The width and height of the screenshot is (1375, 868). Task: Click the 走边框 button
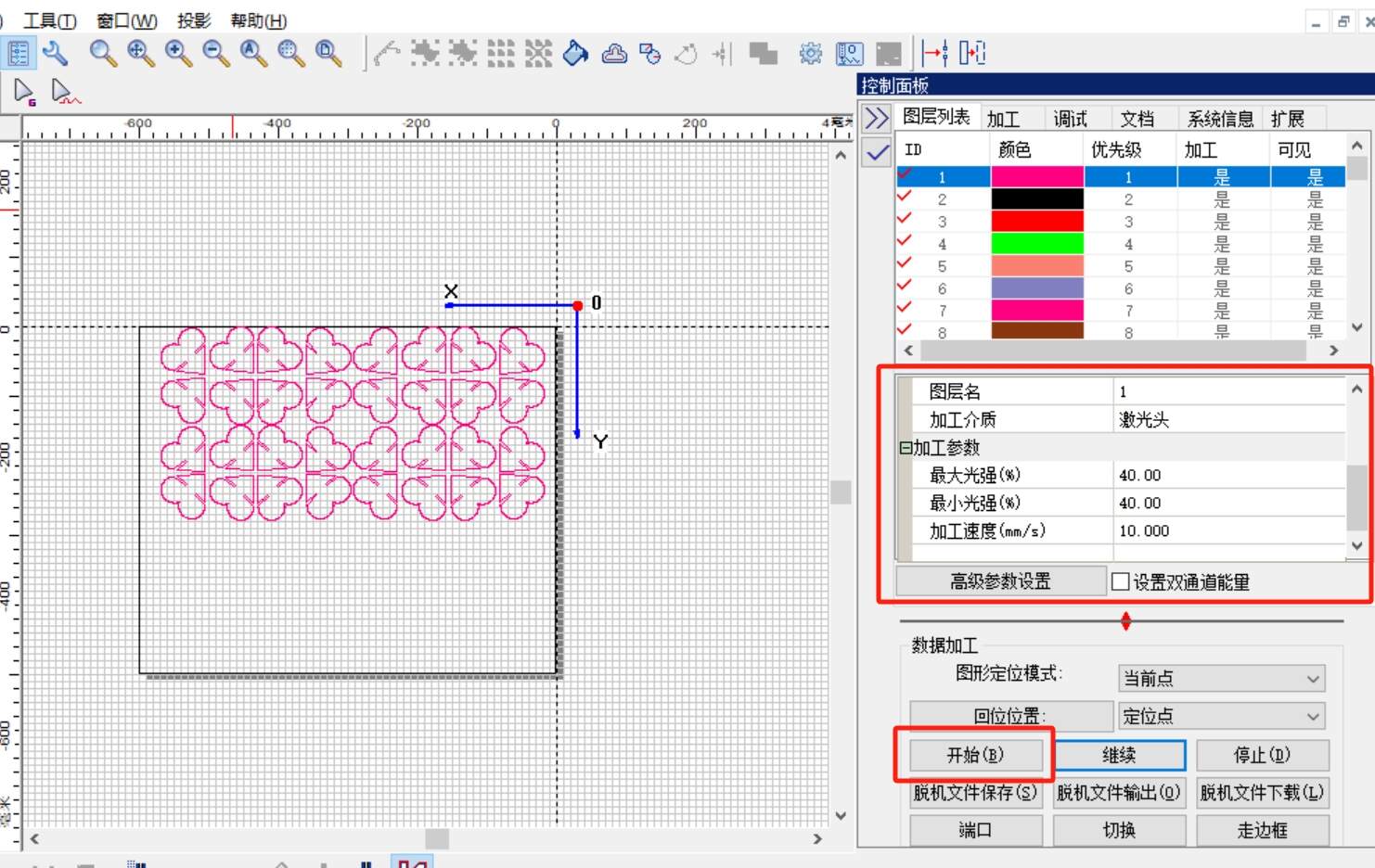click(x=1262, y=830)
